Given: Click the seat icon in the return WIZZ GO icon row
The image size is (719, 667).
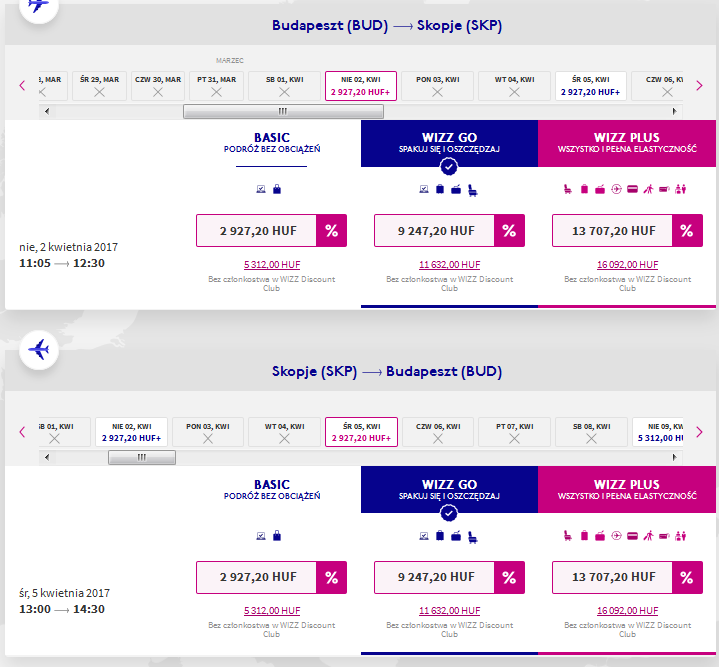Looking at the screenshot, I should click(x=473, y=537).
